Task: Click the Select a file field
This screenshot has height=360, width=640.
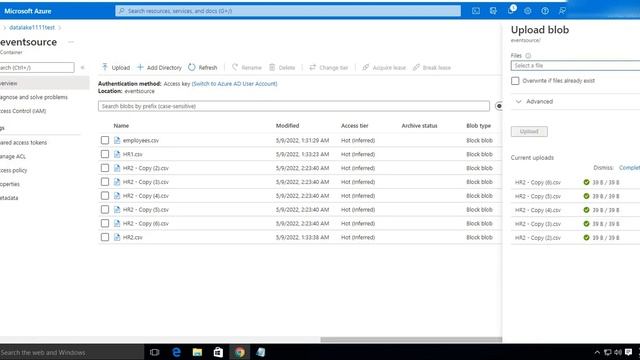Action: point(575,66)
